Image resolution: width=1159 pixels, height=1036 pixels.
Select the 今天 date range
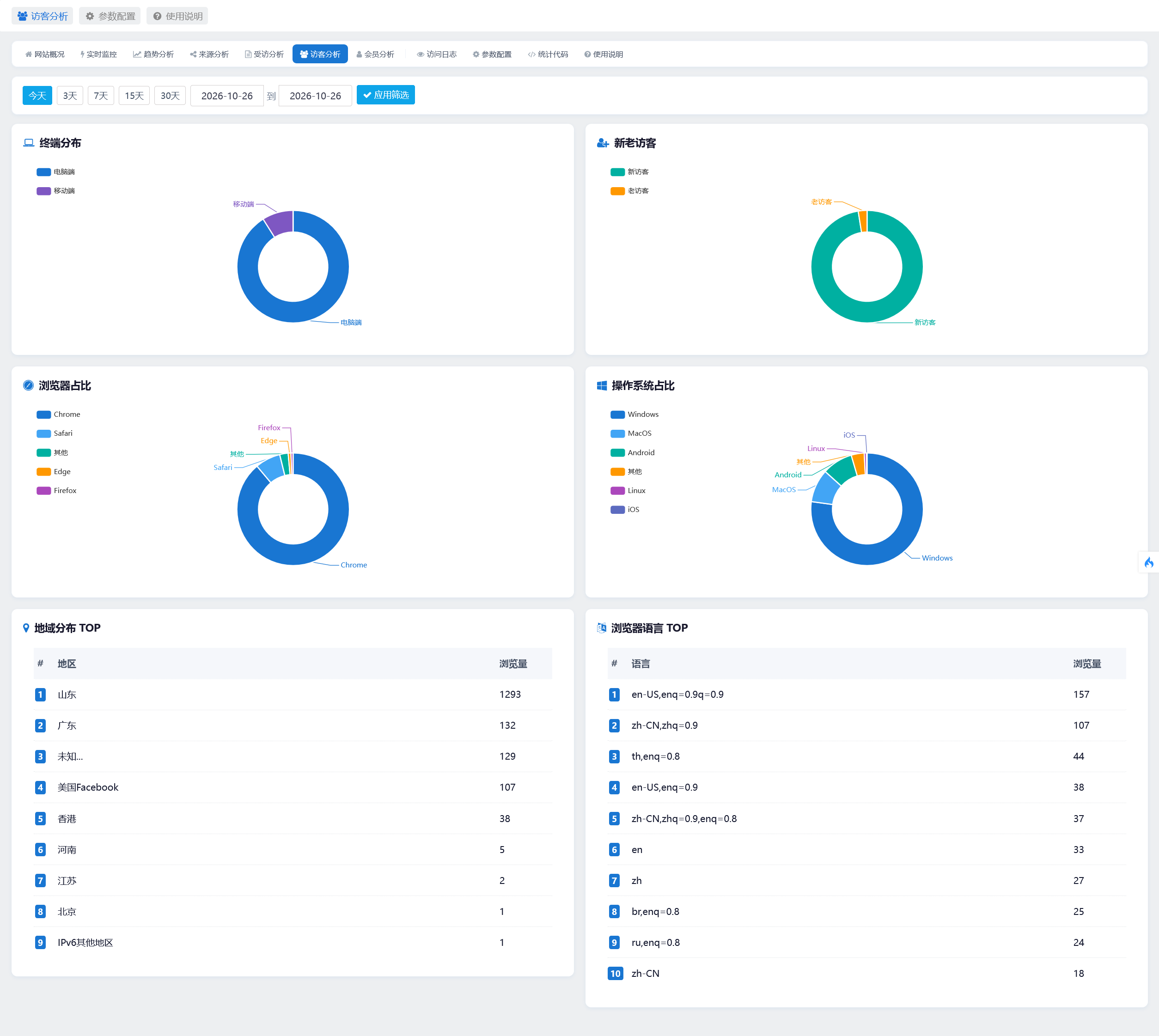click(37, 96)
